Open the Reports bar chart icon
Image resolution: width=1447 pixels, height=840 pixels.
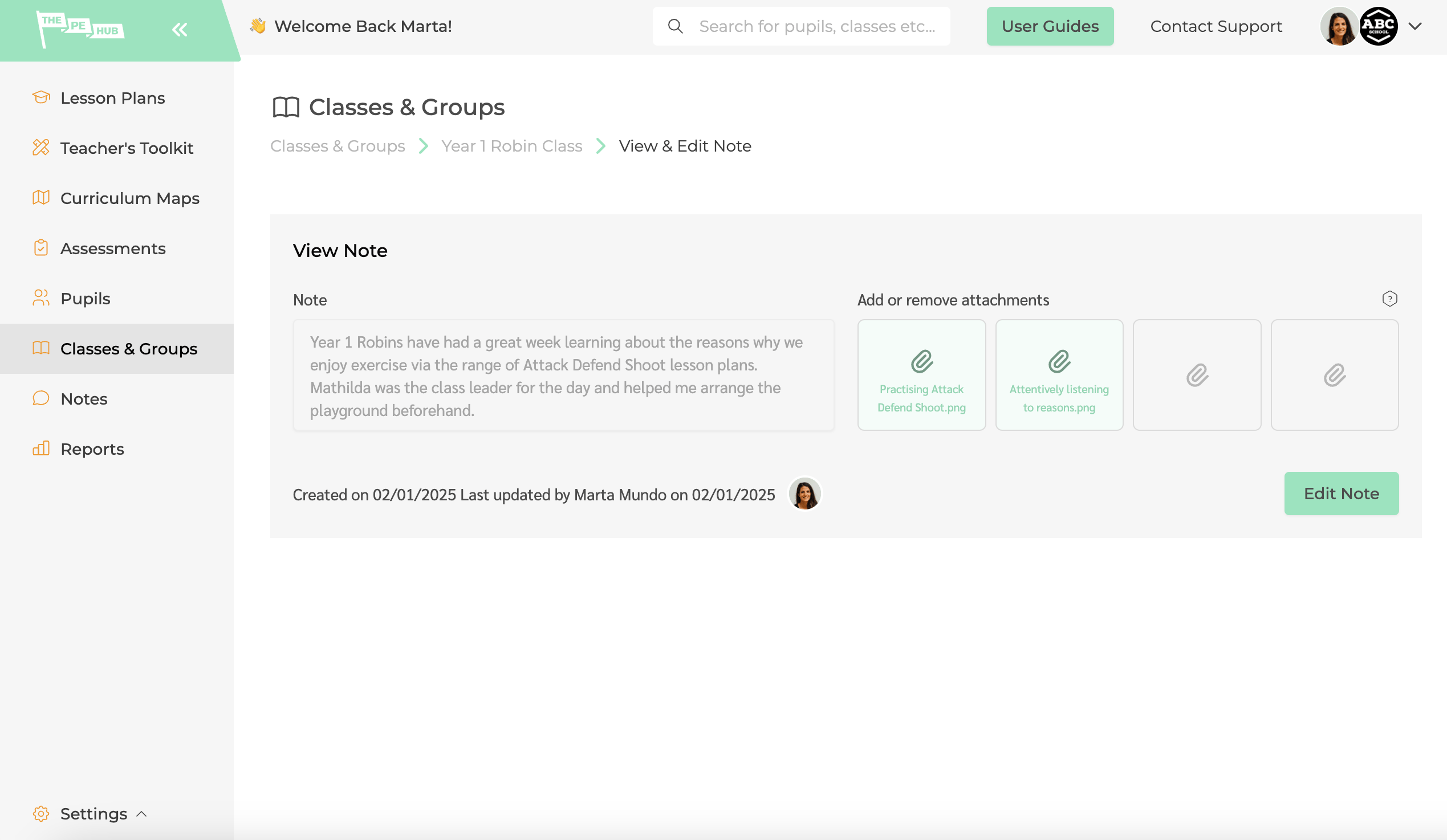coord(41,448)
